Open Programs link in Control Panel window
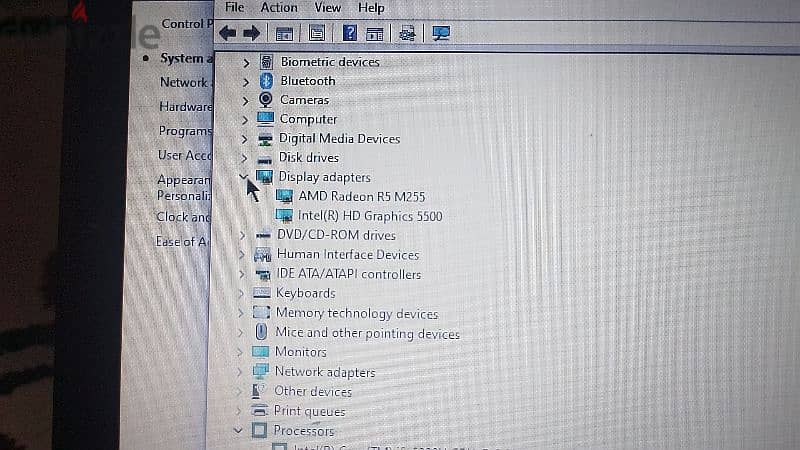 coord(185,131)
